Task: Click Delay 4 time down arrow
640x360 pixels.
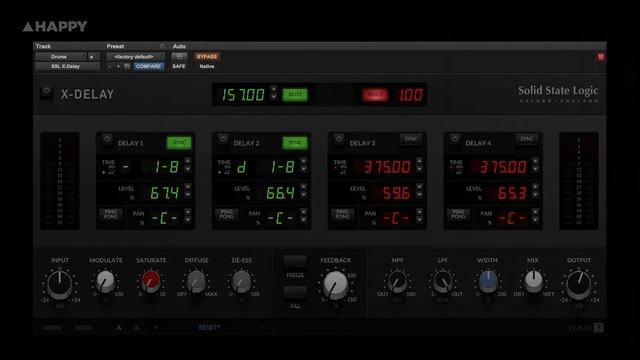Action: [x=536, y=169]
